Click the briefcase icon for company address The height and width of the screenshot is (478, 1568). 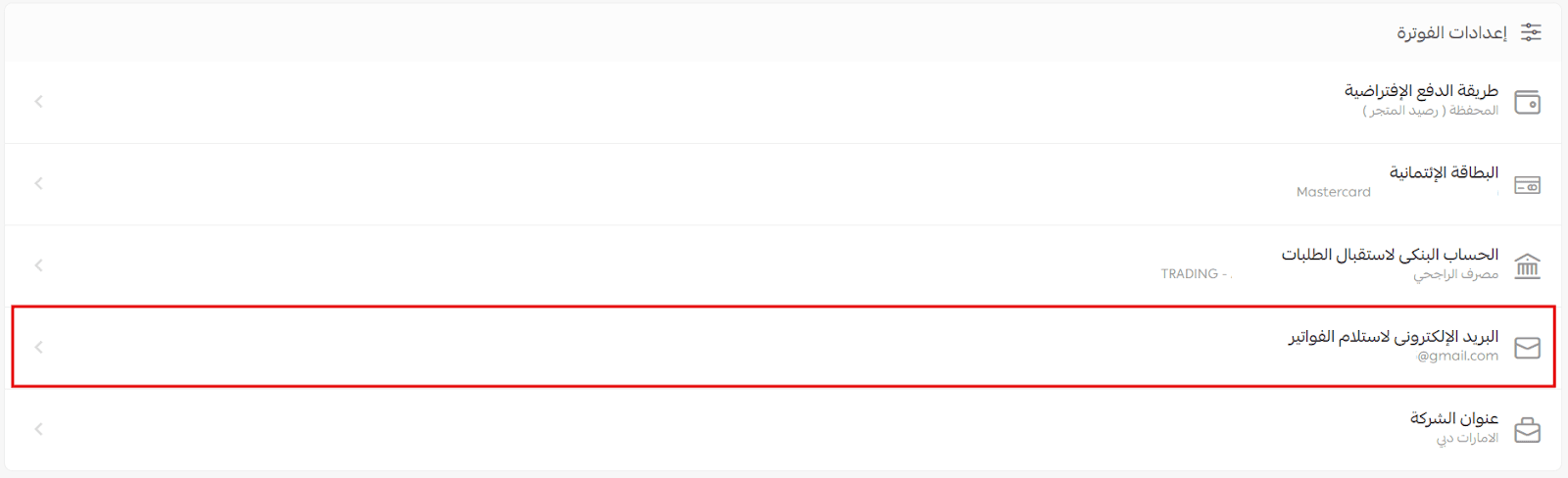[1527, 430]
